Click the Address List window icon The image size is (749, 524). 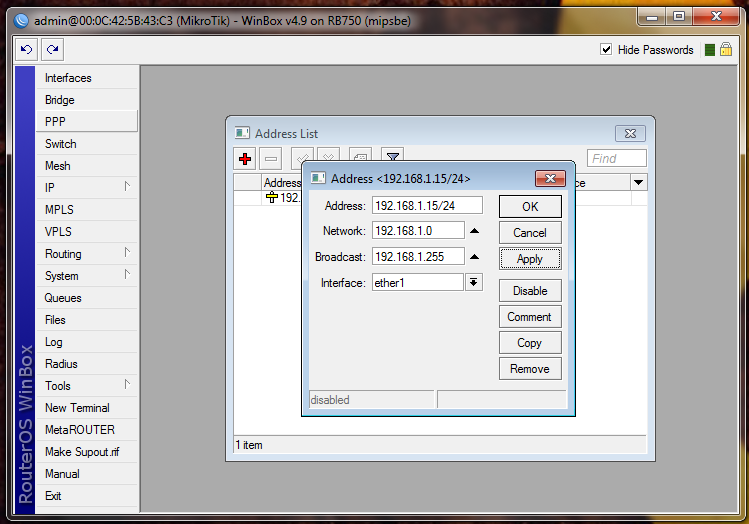click(242, 133)
